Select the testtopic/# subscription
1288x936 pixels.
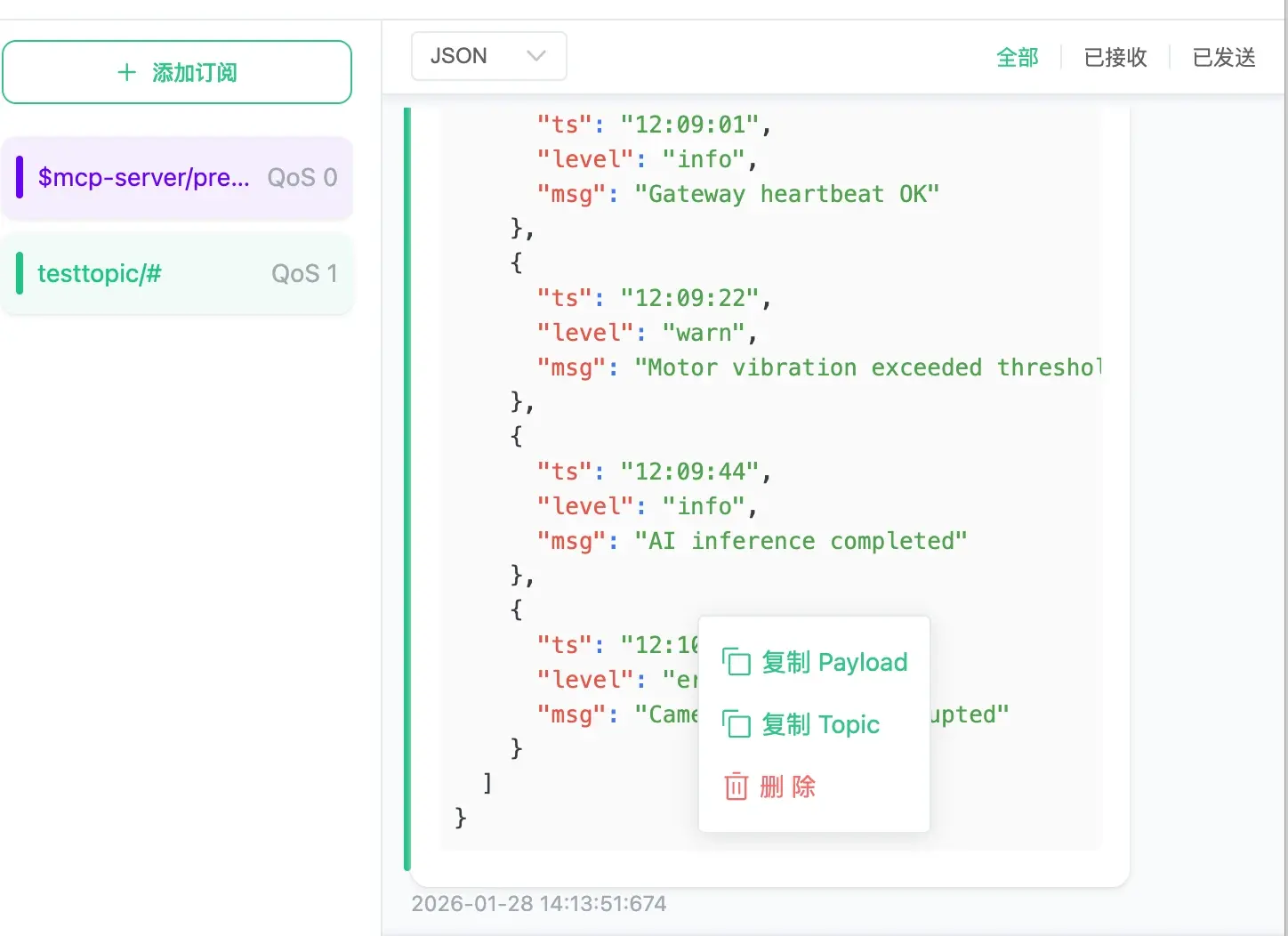tap(100, 273)
